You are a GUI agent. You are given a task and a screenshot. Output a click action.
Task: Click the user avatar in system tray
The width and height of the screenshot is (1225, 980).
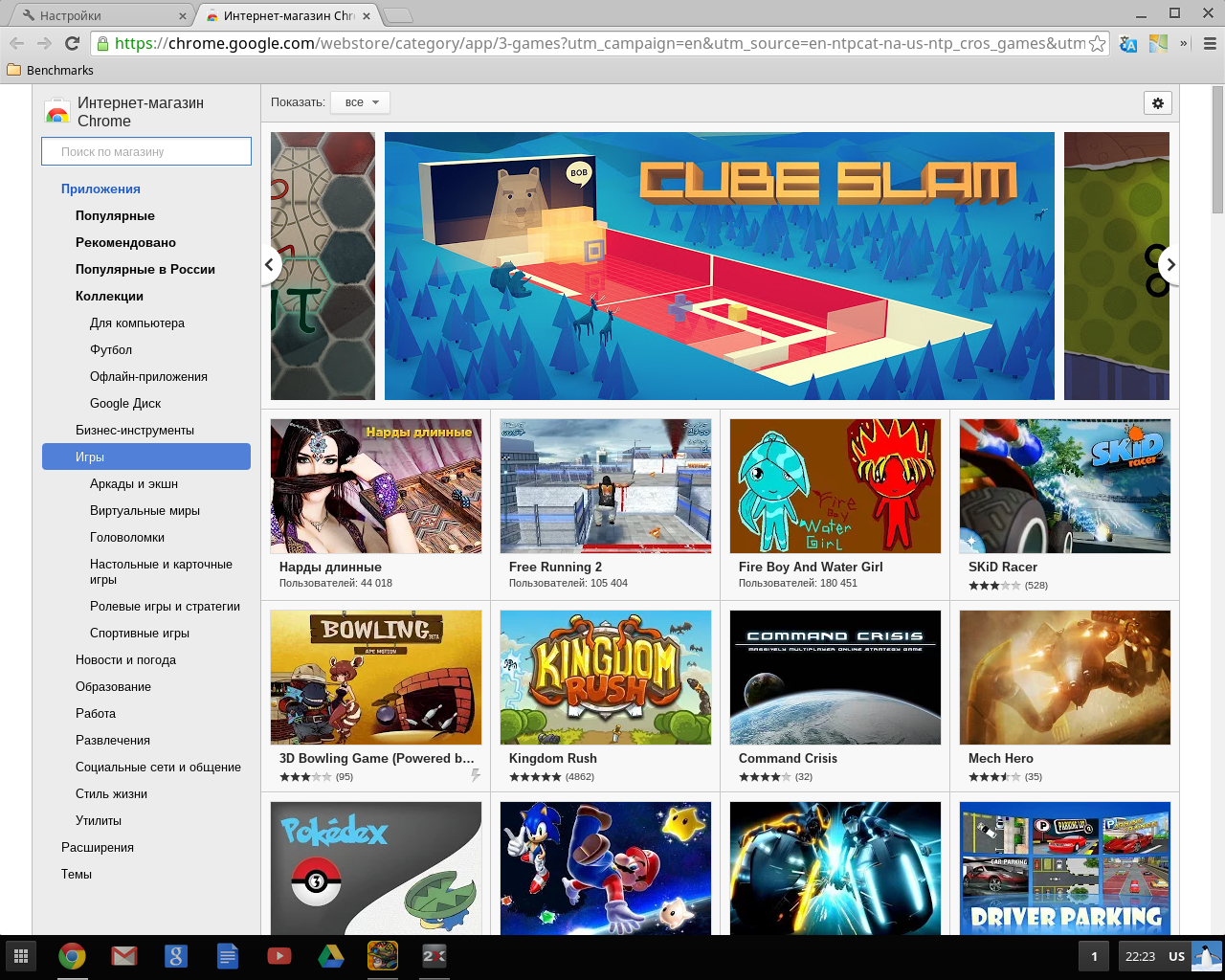coord(1206,956)
